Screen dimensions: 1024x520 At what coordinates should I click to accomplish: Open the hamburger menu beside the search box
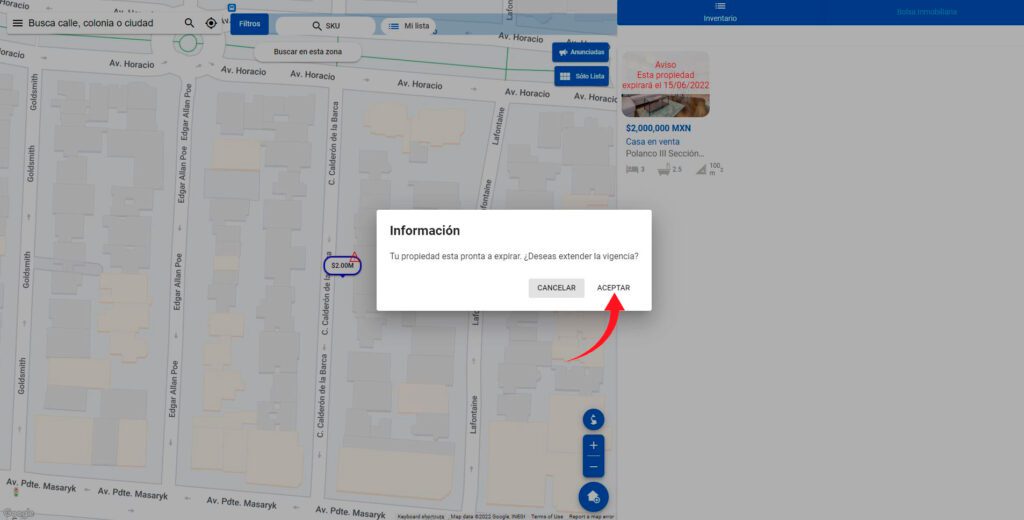tap(18, 23)
